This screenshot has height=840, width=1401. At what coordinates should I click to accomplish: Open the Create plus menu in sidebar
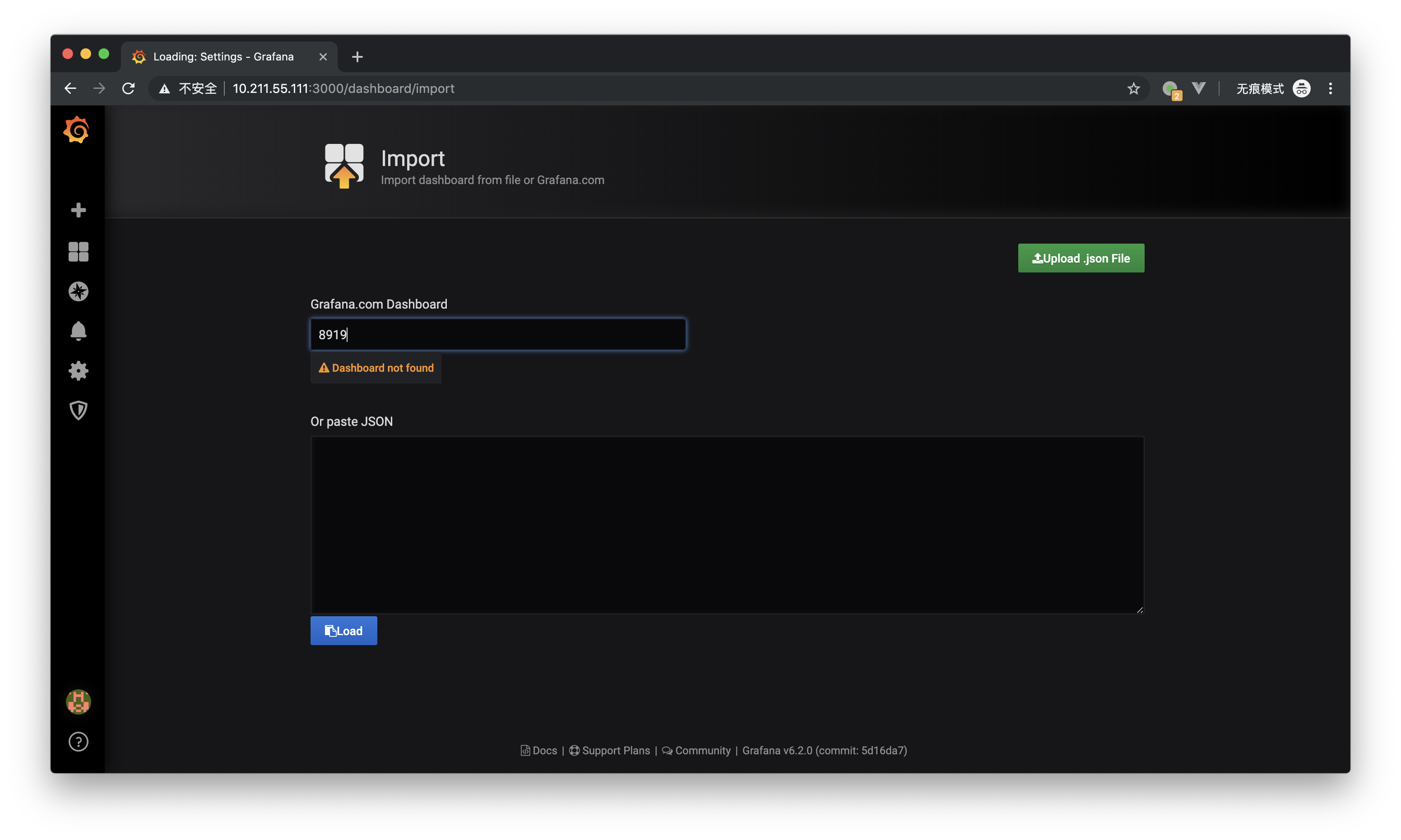pyautogui.click(x=78, y=210)
